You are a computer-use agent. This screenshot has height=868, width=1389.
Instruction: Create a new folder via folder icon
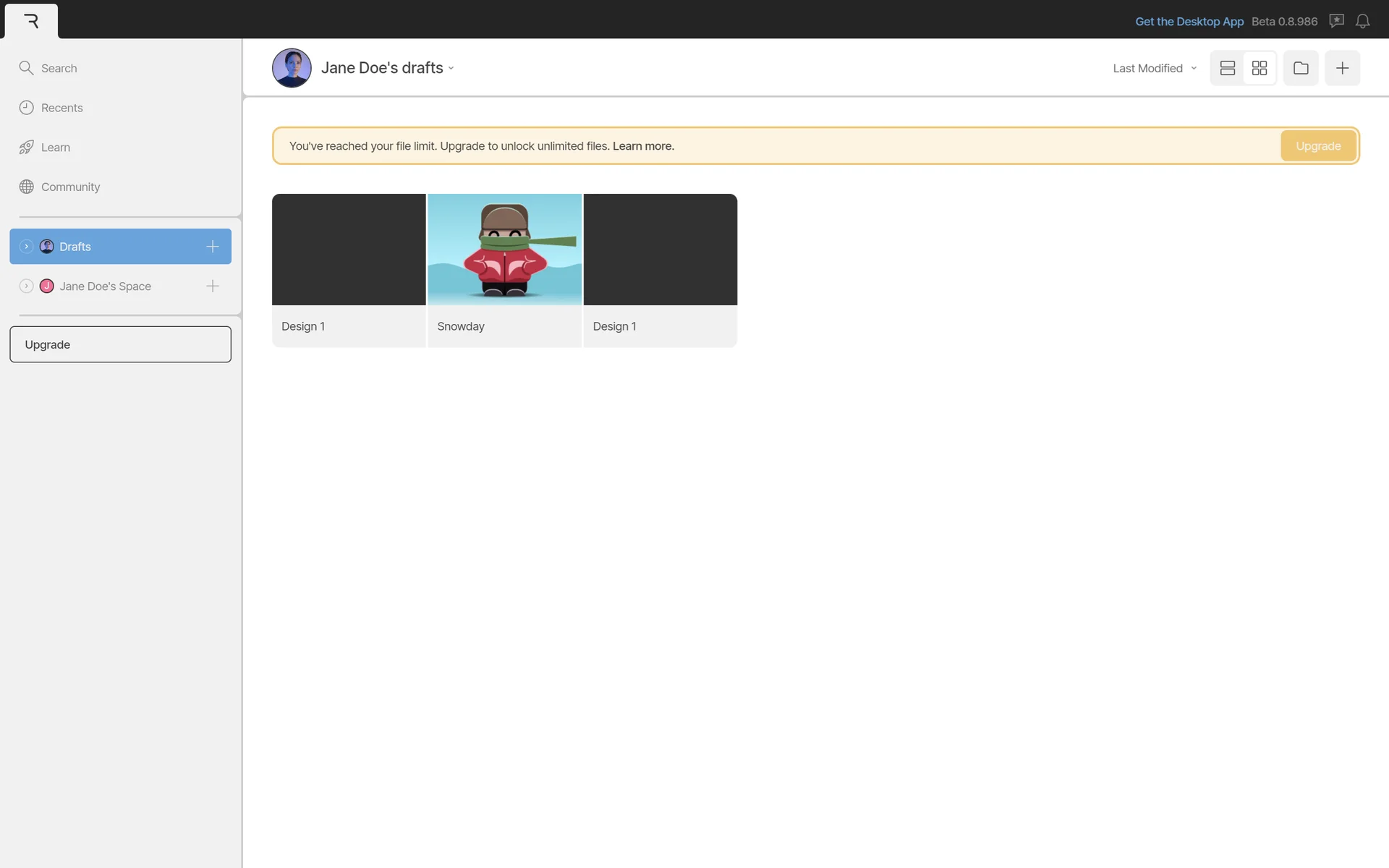tap(1300, 68)
